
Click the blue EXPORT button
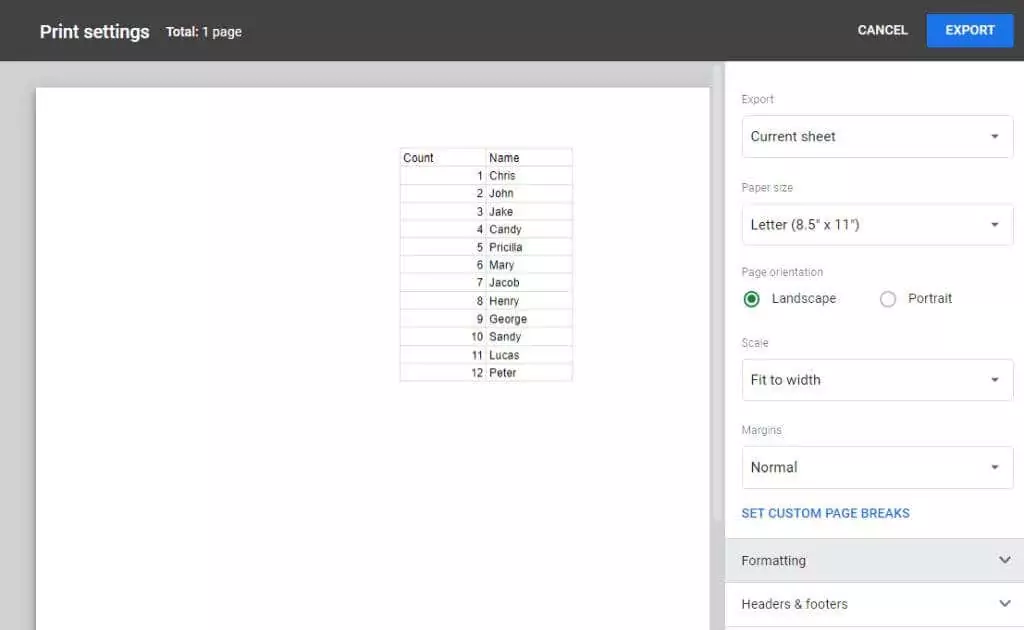point(969,30)
